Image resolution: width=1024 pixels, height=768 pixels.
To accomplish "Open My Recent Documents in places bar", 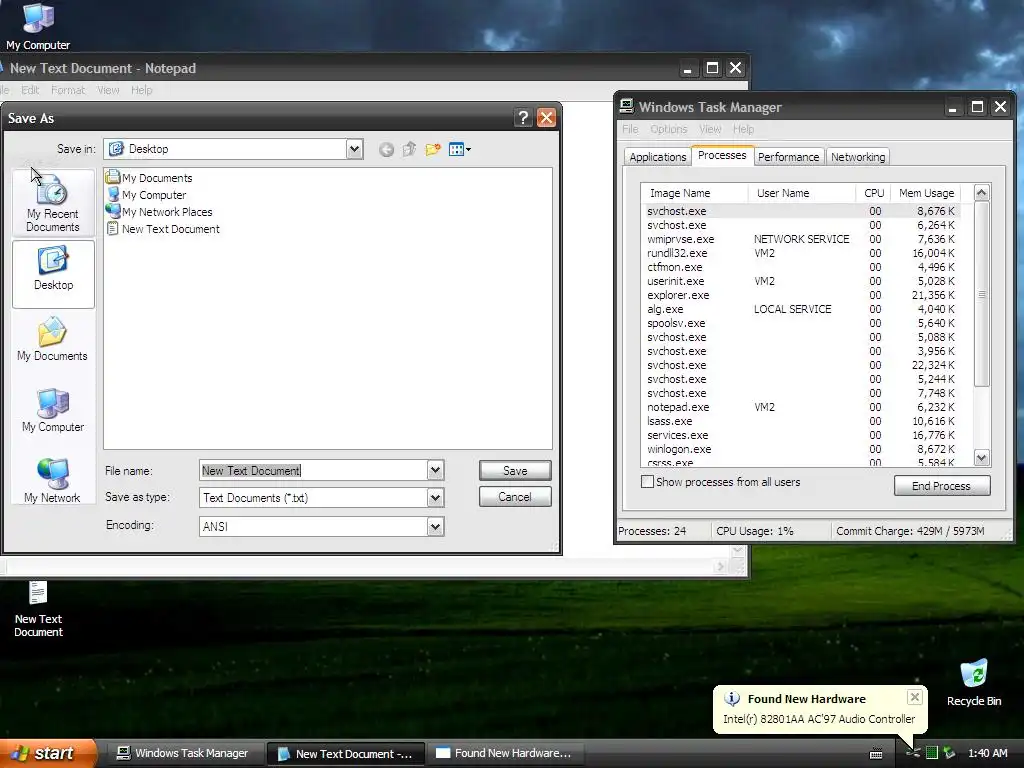I will [x=53, y=203].
